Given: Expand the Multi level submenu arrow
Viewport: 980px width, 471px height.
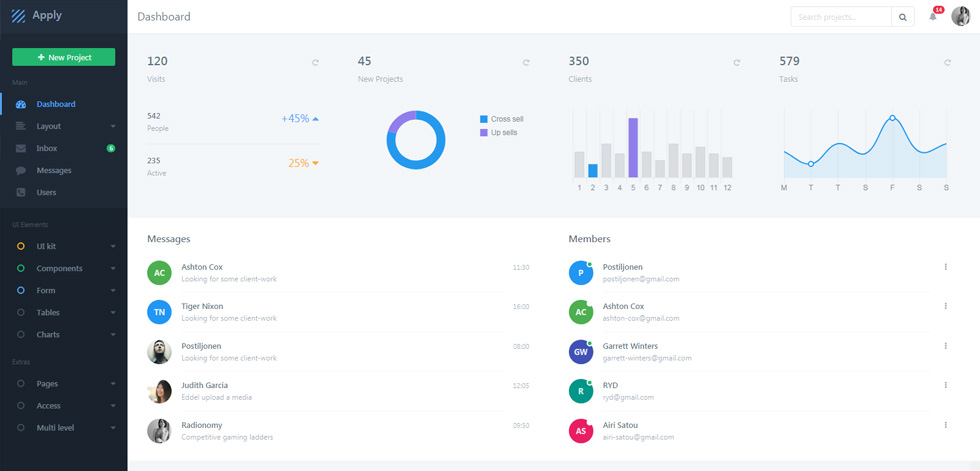Looking at the screenshot, I should click(x=113, y=428).
